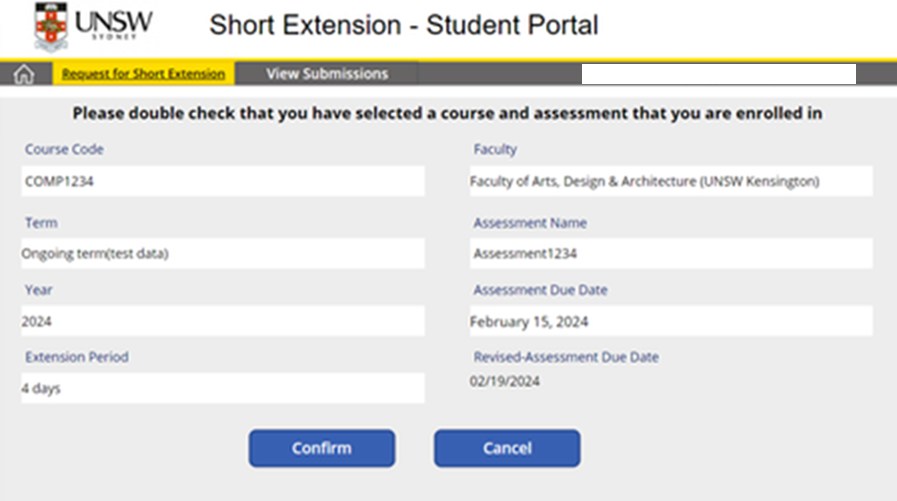897x501 pixels.
Task: Click the Term field Ongoing term
Action: tap(222, 254)
